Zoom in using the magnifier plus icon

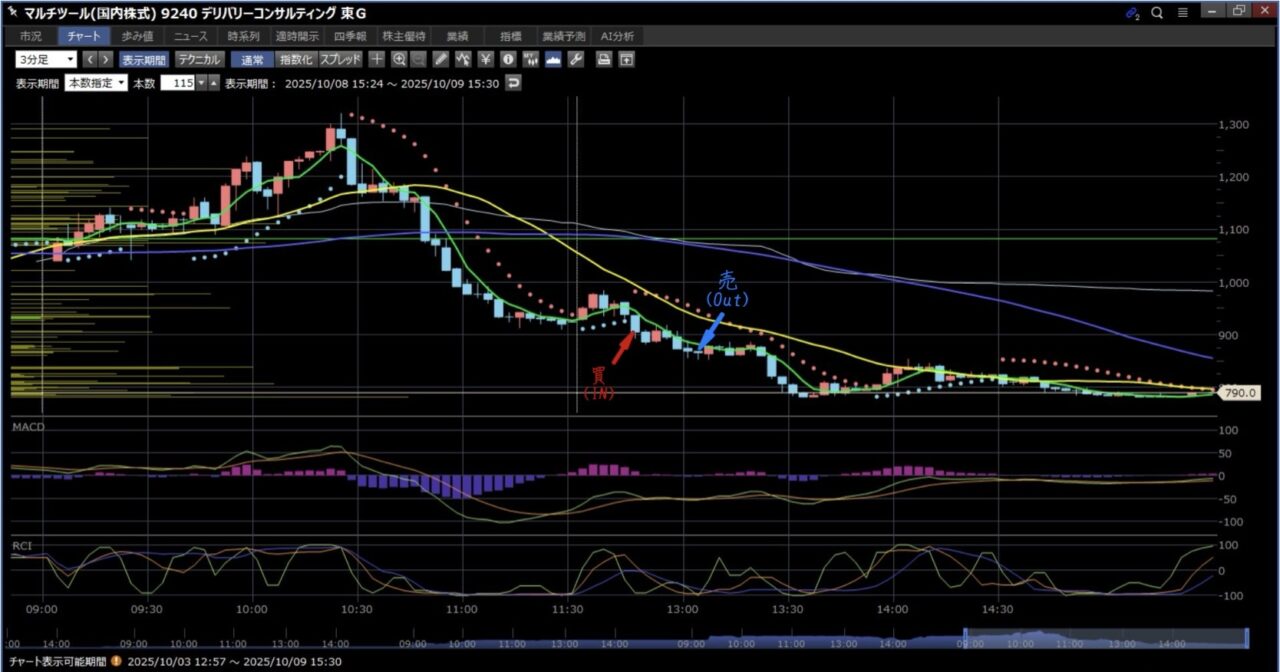[399, 59]
